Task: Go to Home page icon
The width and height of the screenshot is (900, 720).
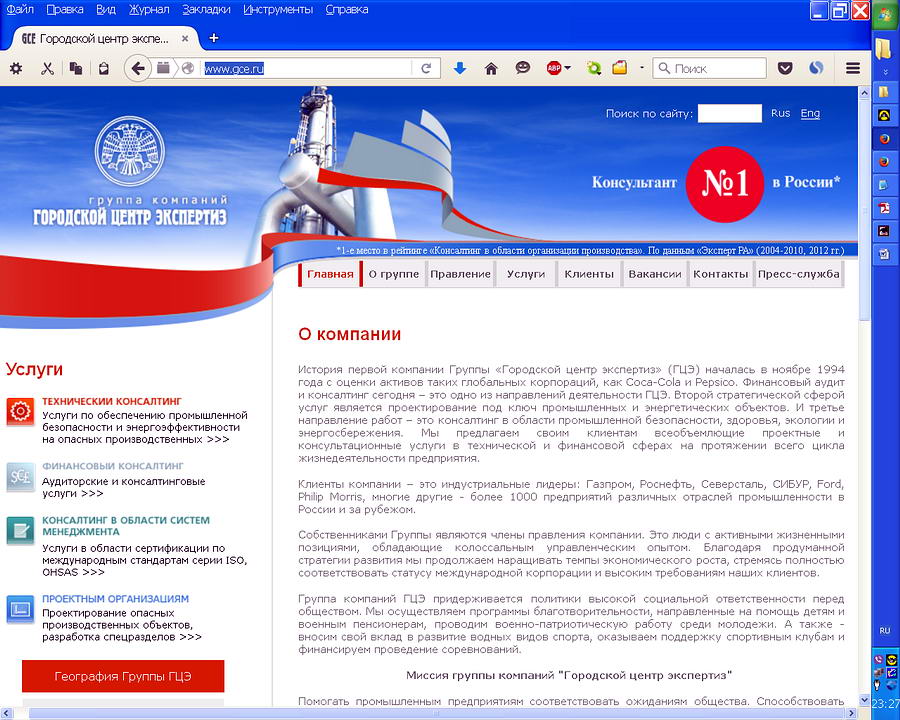Action: coord(491,69)
